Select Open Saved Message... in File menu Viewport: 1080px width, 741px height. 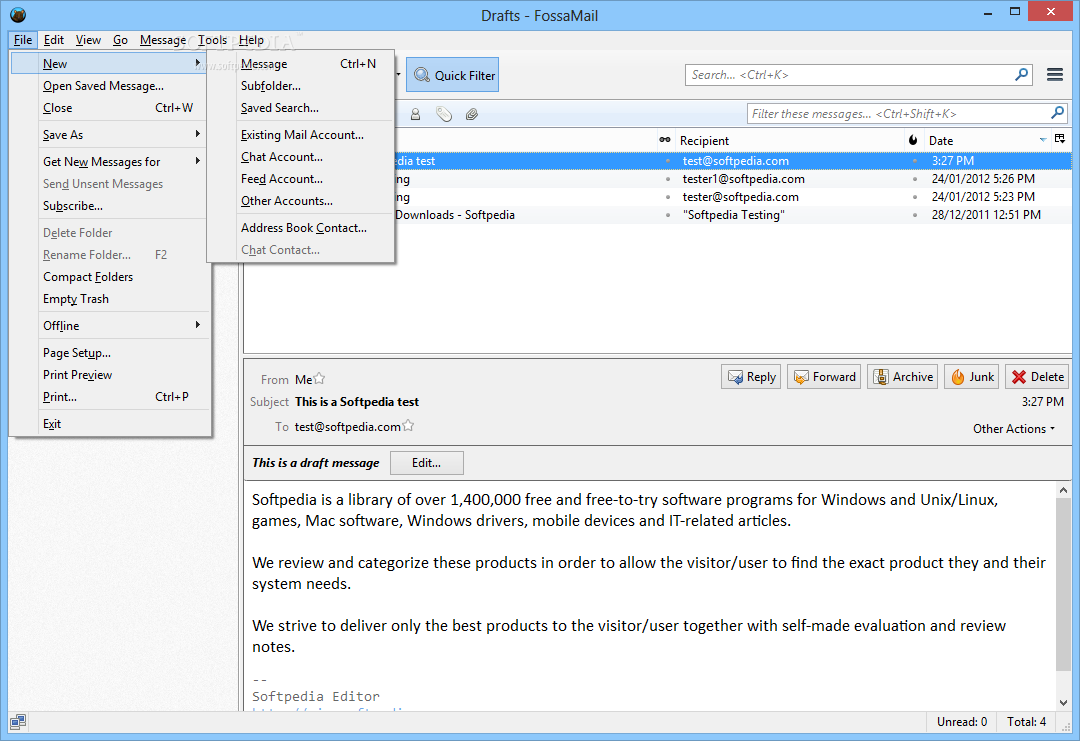[x=110, y=85]
